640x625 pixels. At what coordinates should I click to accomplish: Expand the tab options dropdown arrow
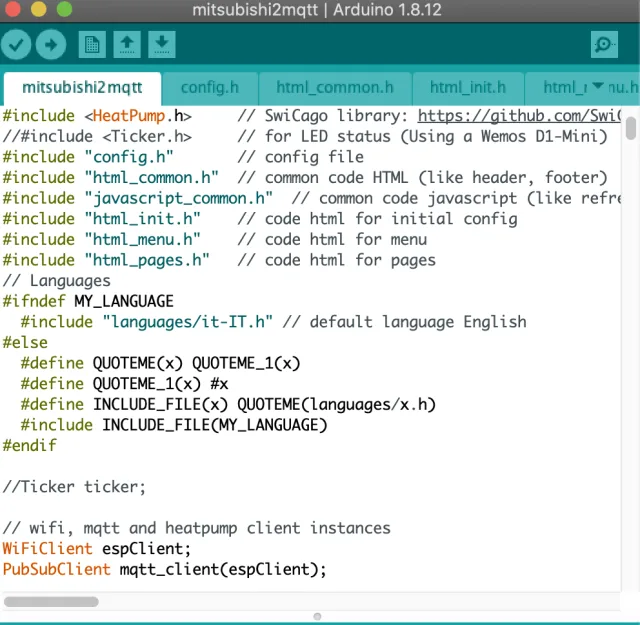pyautogui.click(x=598, y=86)
